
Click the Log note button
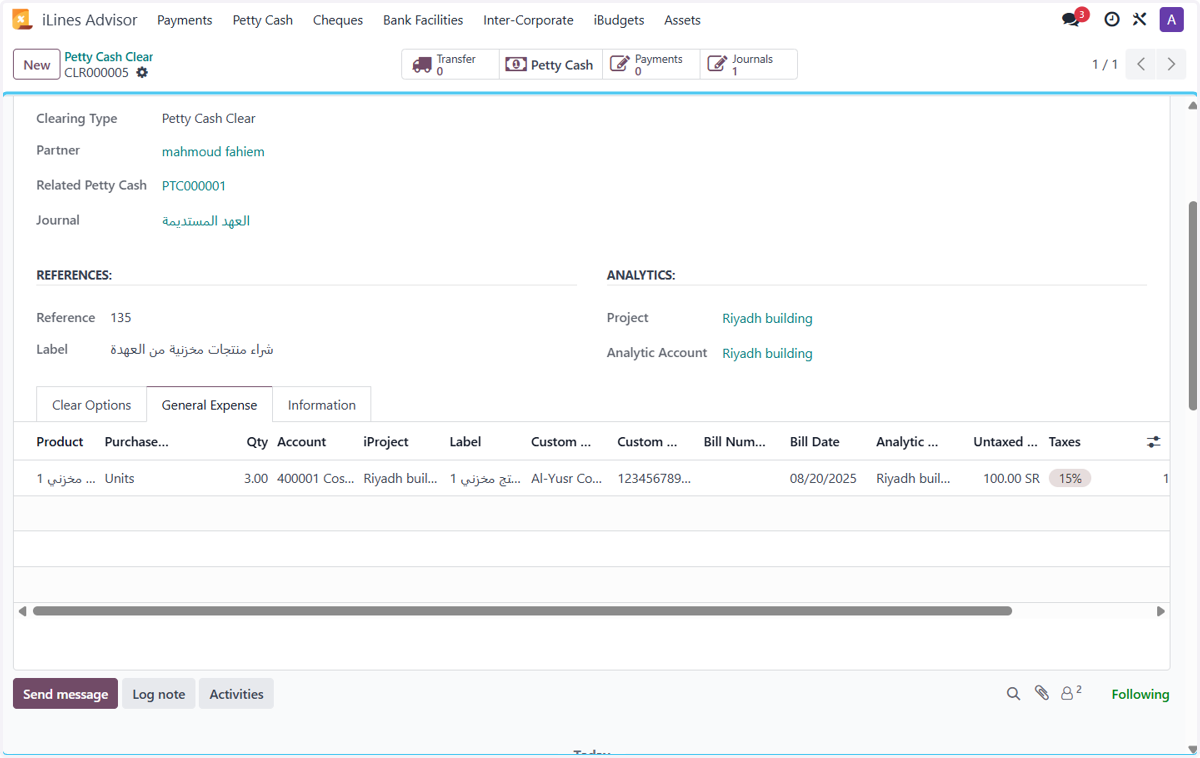coord(159,694)
